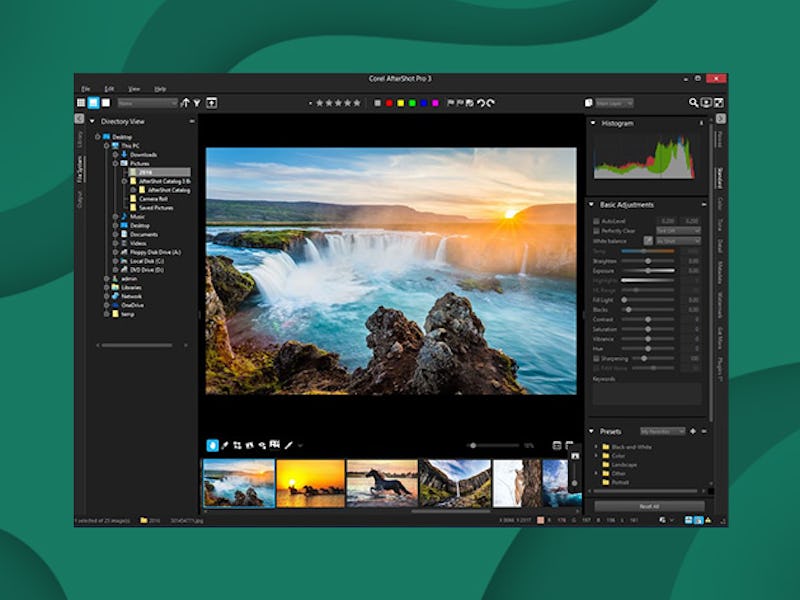The image size is (800, 600).
Task: Switch to the Color side tab
Action: [719, 204]
